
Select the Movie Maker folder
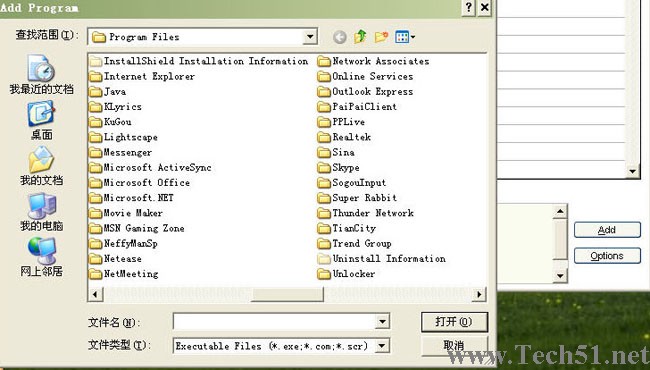pos(126,213)
